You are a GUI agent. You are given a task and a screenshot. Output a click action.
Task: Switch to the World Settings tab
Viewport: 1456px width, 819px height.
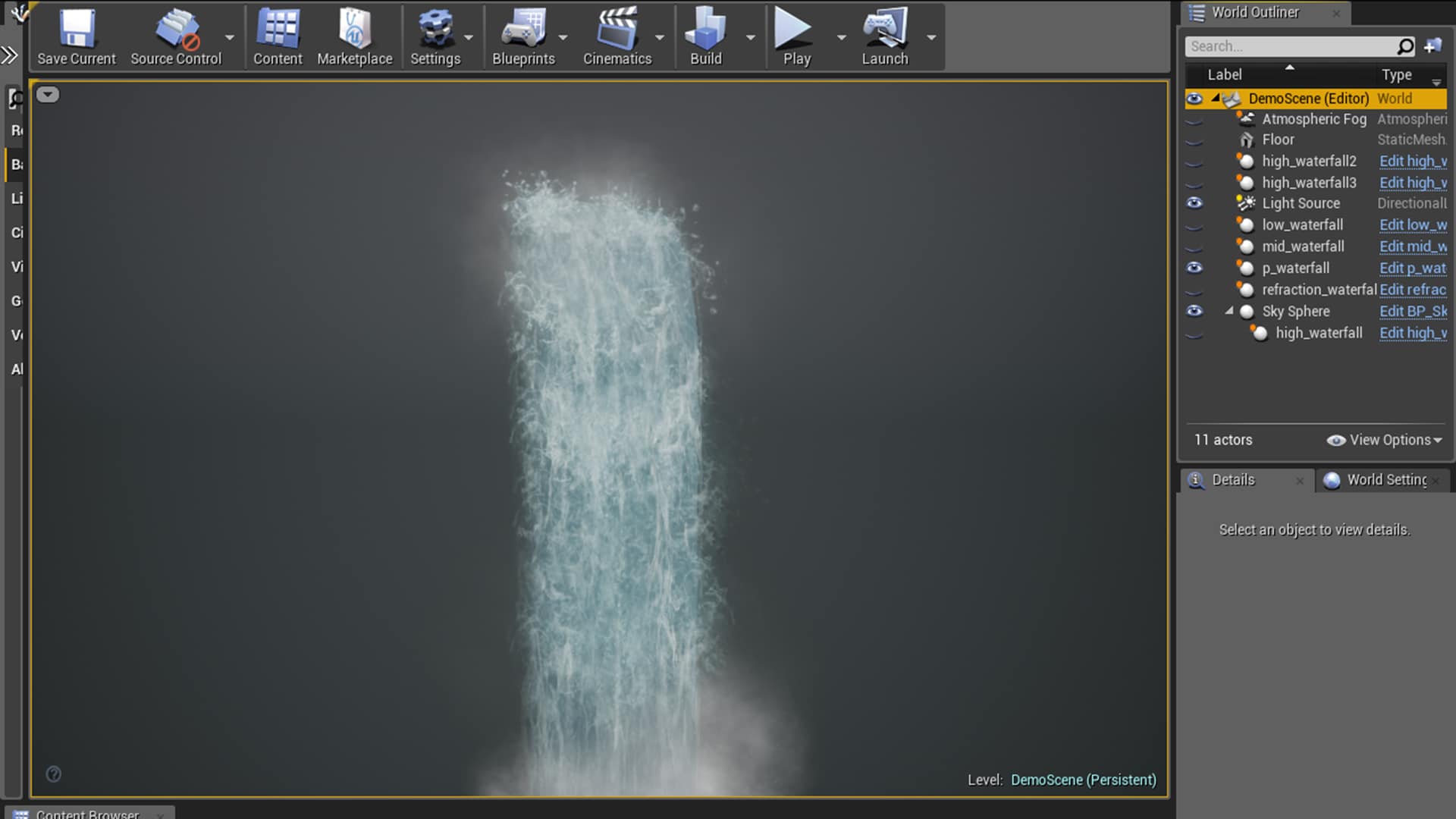pyautogui.click(x=1380, y=479)
